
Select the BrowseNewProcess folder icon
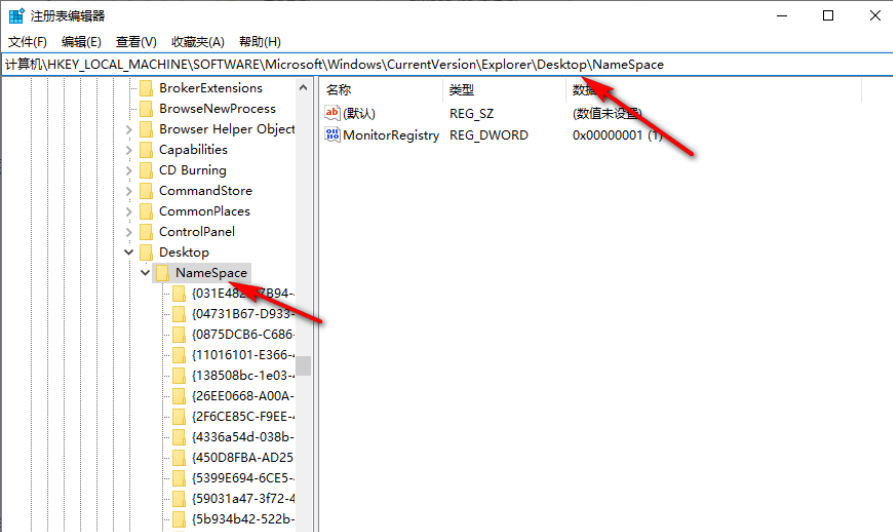coord(146,109)
